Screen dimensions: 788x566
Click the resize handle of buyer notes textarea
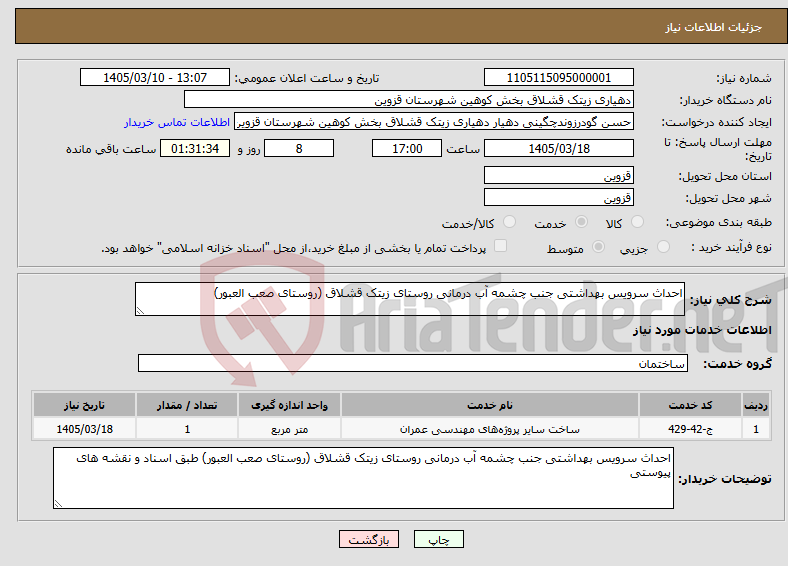(58, 504)
